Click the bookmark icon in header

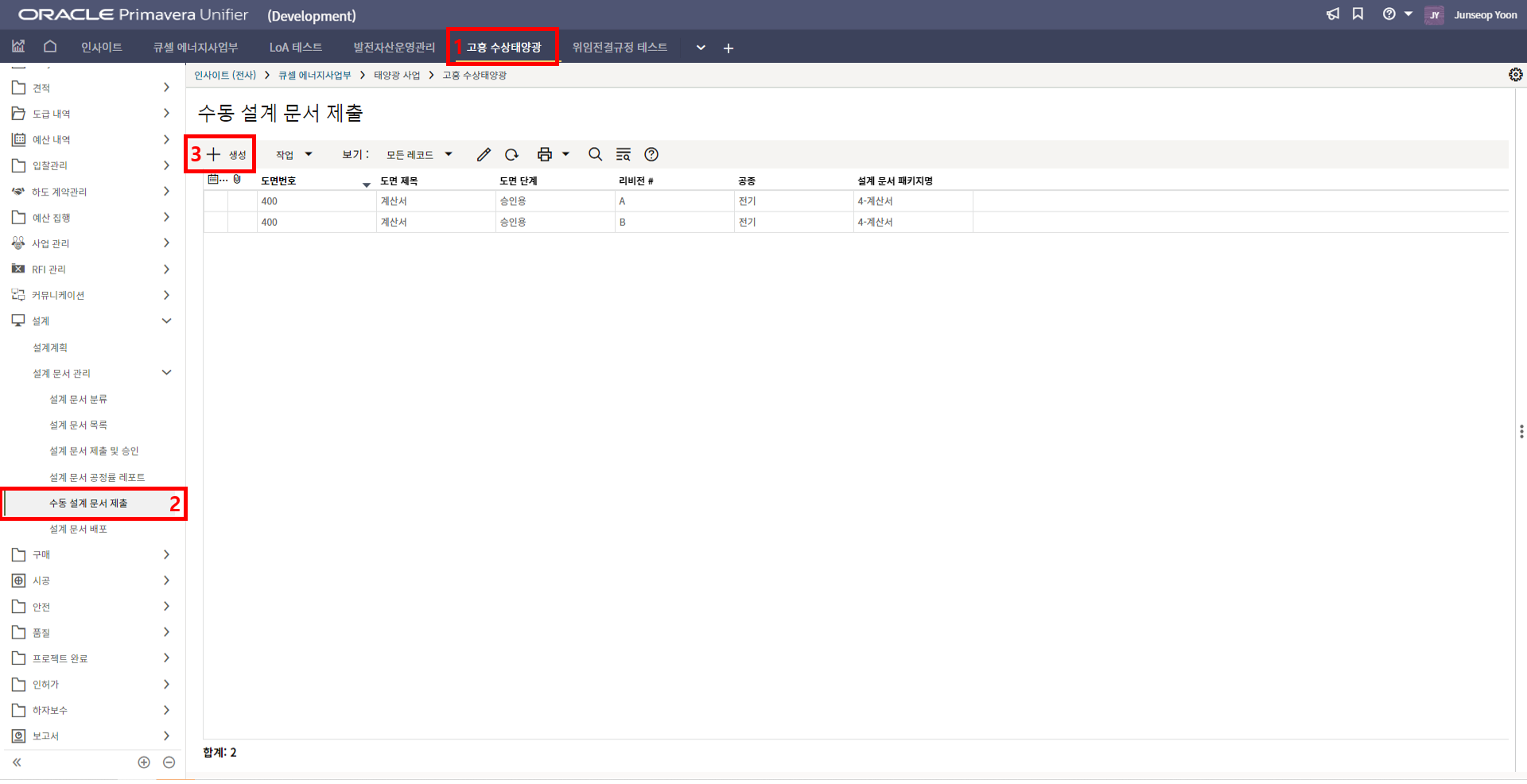[x=1358, y=14]
